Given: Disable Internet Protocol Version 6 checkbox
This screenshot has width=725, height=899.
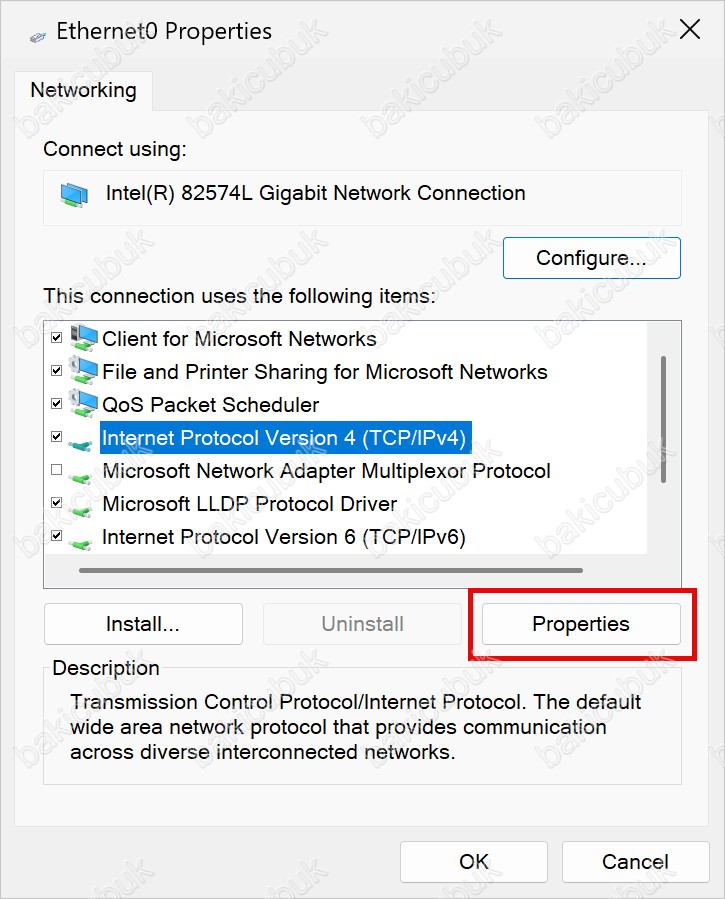Looking at the screenshot, I should click(x=56, y=536).
